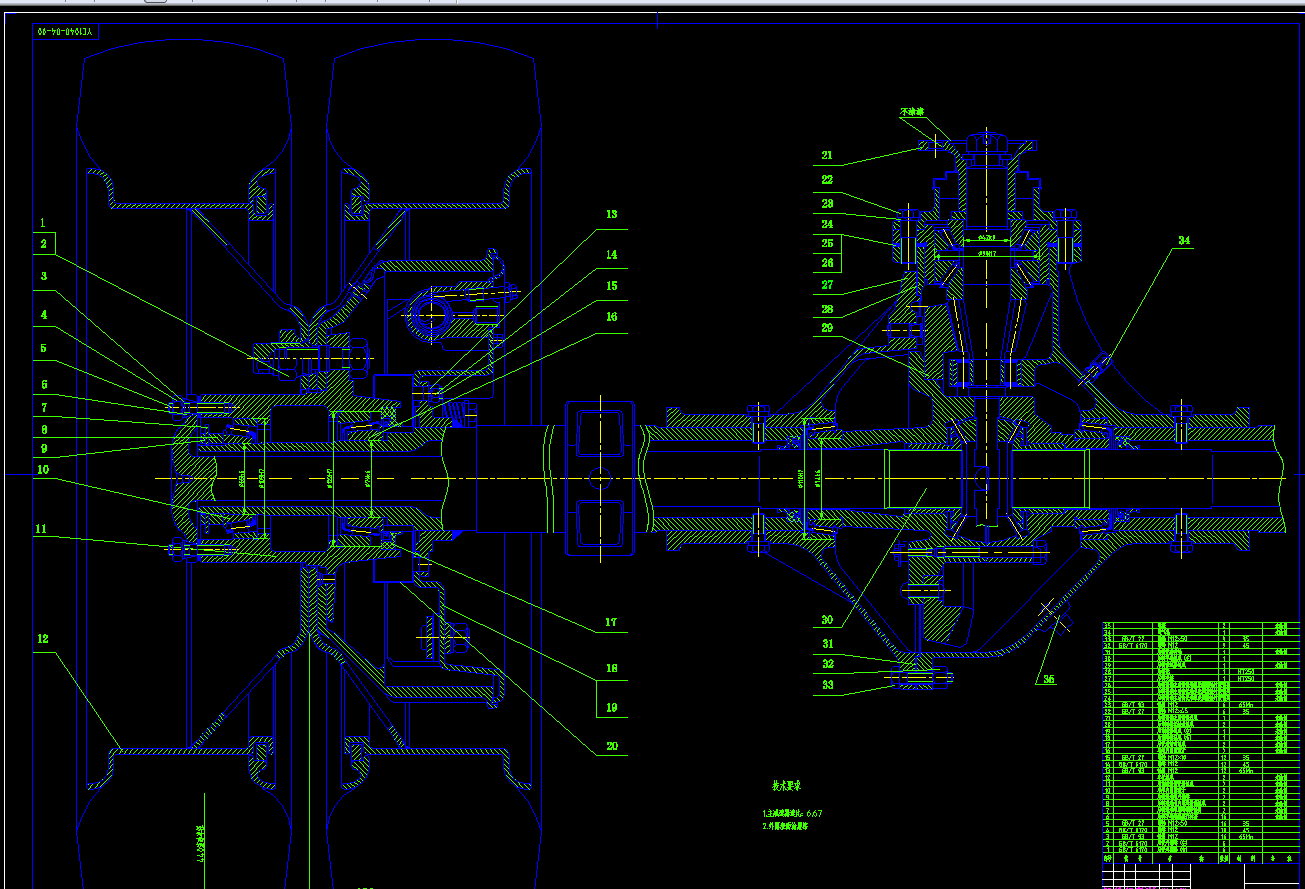
Task: Click part callout number 9
Action: click(x=43, y=449)
